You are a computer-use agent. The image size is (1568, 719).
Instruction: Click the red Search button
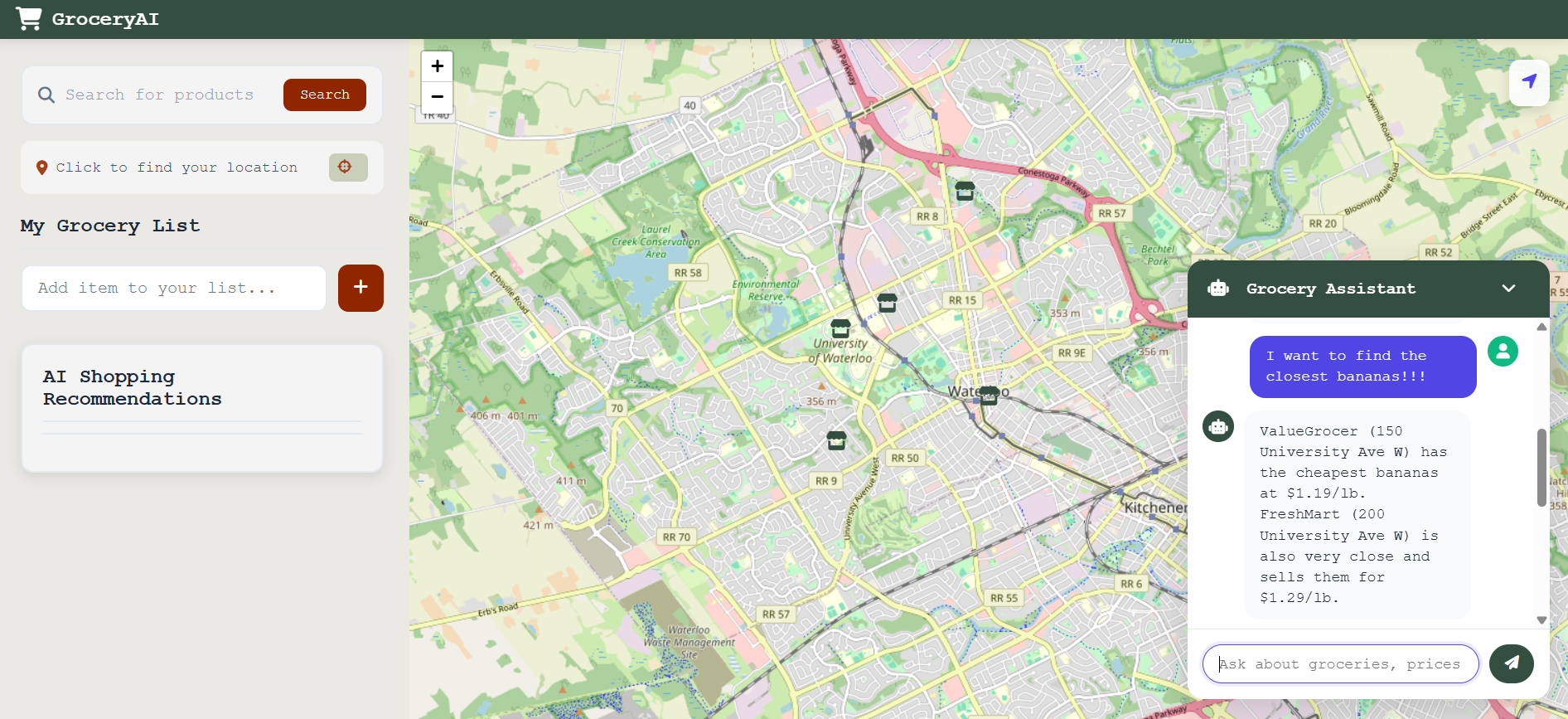[x=325, y=95]
